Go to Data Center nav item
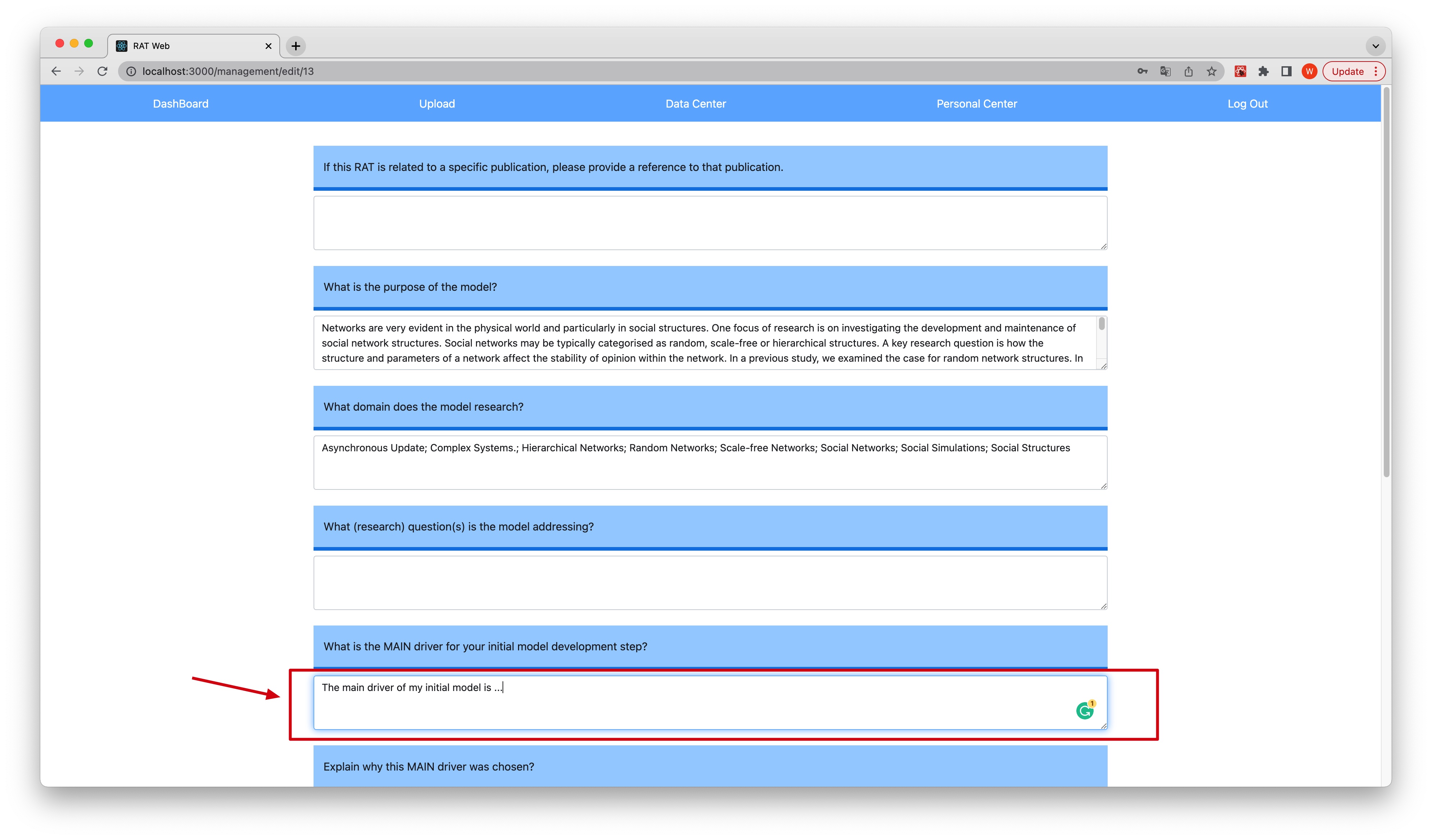The width and height of the screenshot is (1432, 840). coord(695,103)
